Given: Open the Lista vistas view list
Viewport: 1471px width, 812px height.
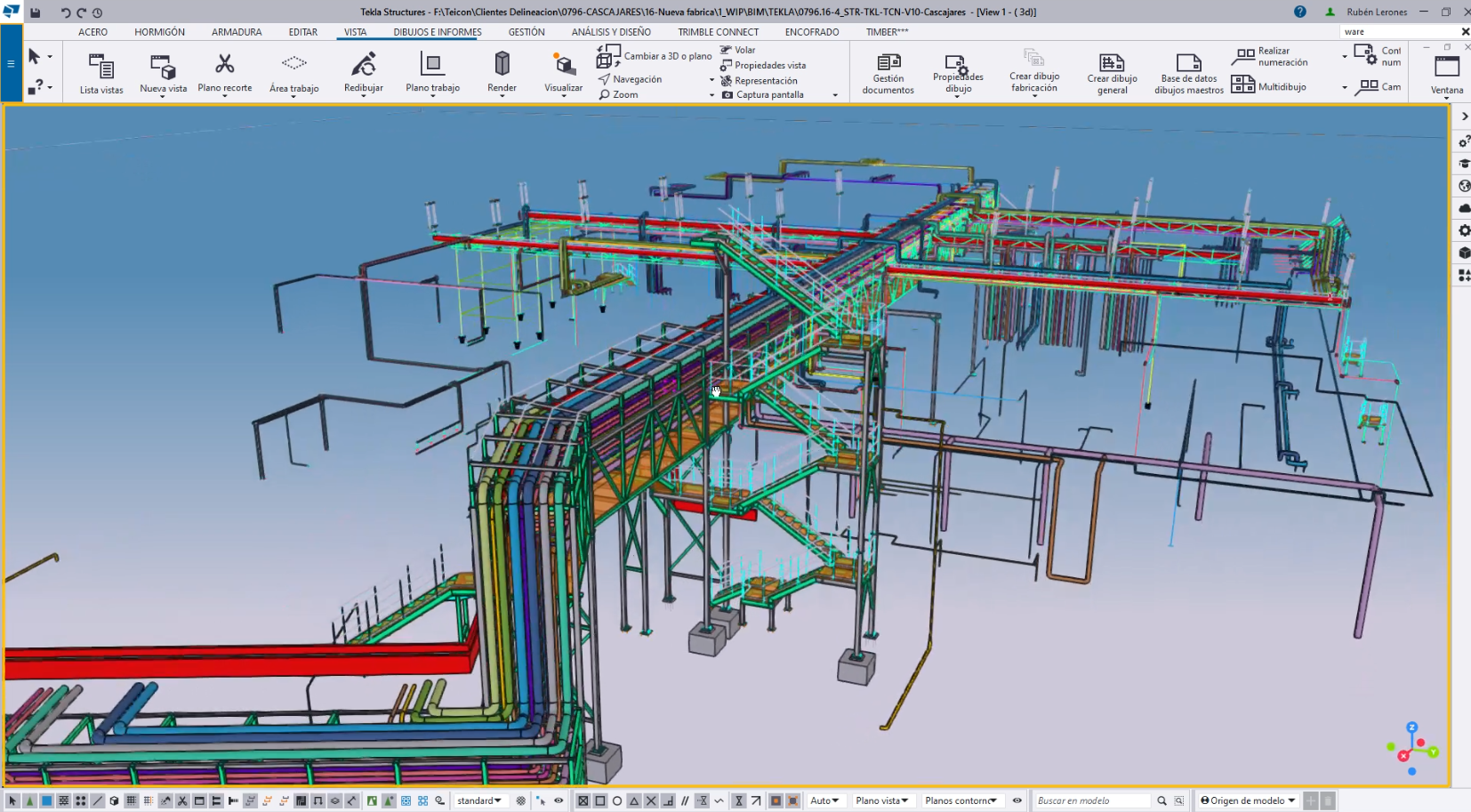Looking at the screenshot, I should click(100, 73).
